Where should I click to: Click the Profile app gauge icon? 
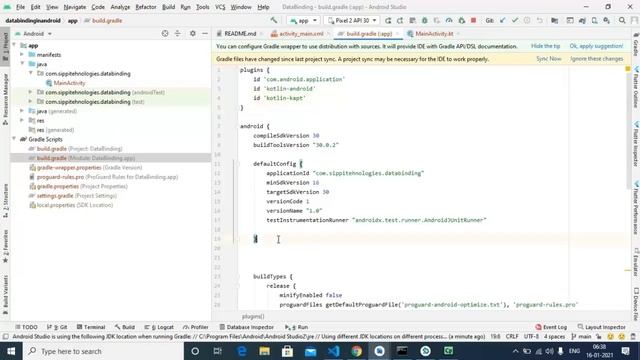point(449,20)
